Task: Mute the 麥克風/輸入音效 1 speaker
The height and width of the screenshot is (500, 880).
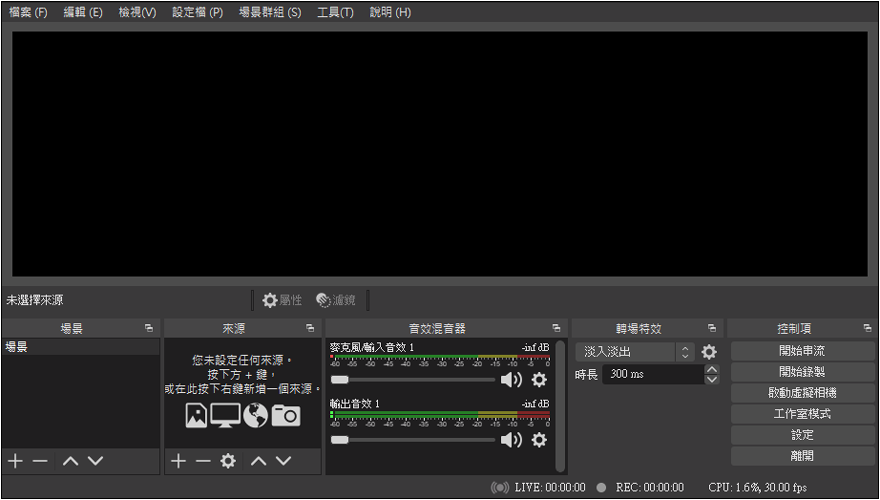Action: coord(511,380)
